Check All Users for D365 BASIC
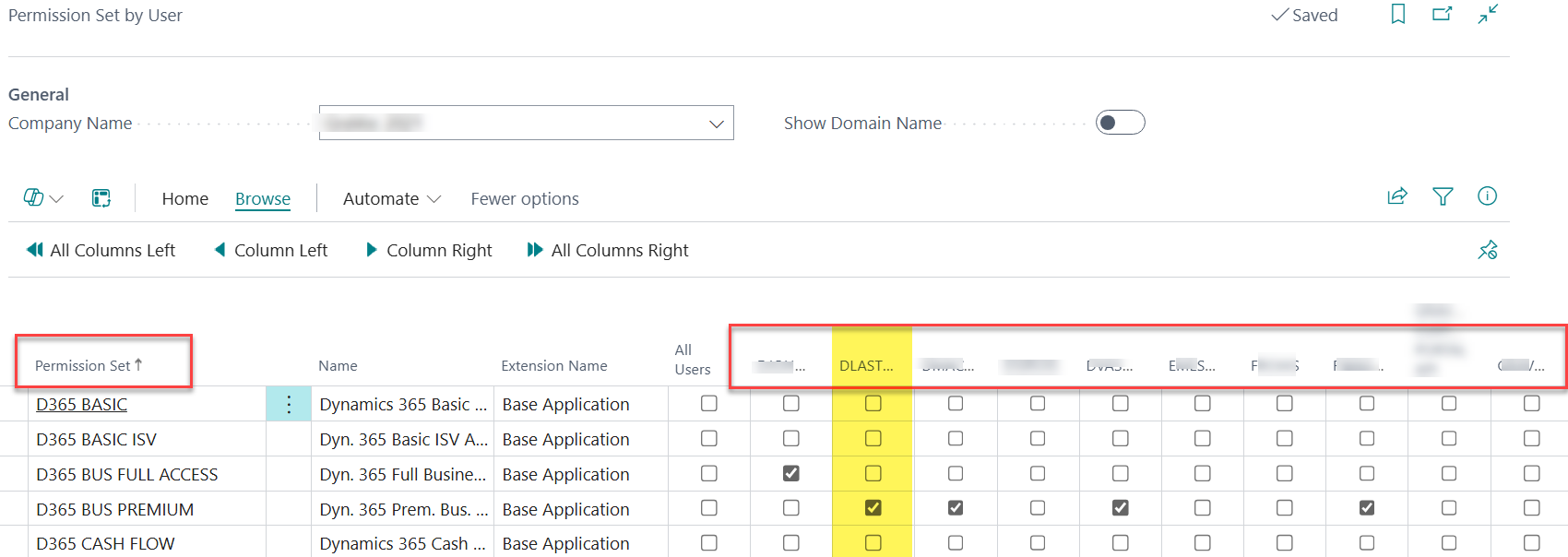1568x557 pixels. [708, 403]
